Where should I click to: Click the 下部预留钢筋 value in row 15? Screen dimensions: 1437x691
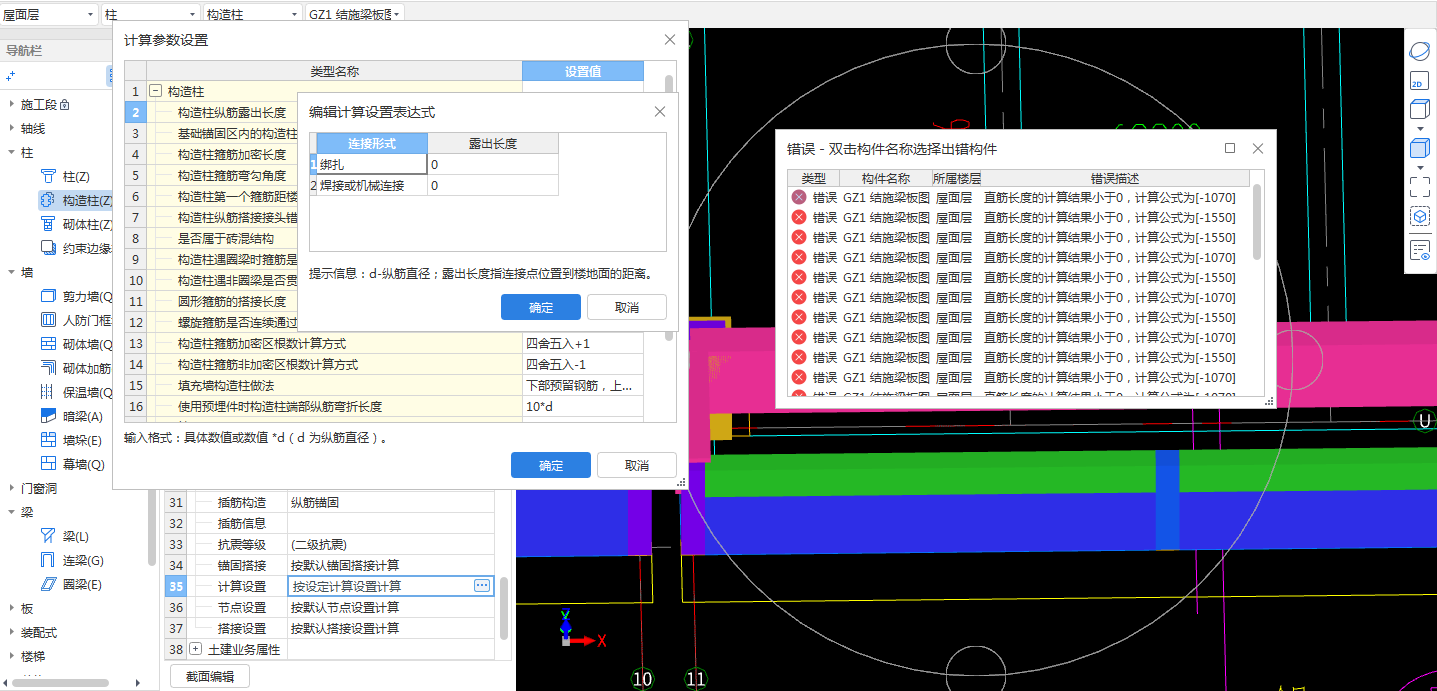[x=583, y=386]
